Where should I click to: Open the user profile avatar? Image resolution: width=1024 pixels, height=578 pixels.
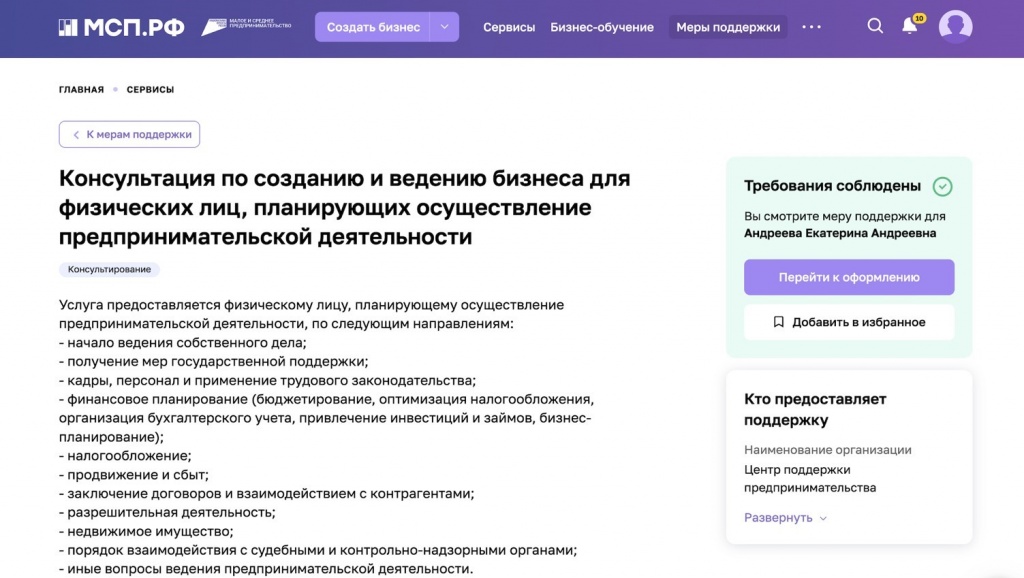point(955,27)
